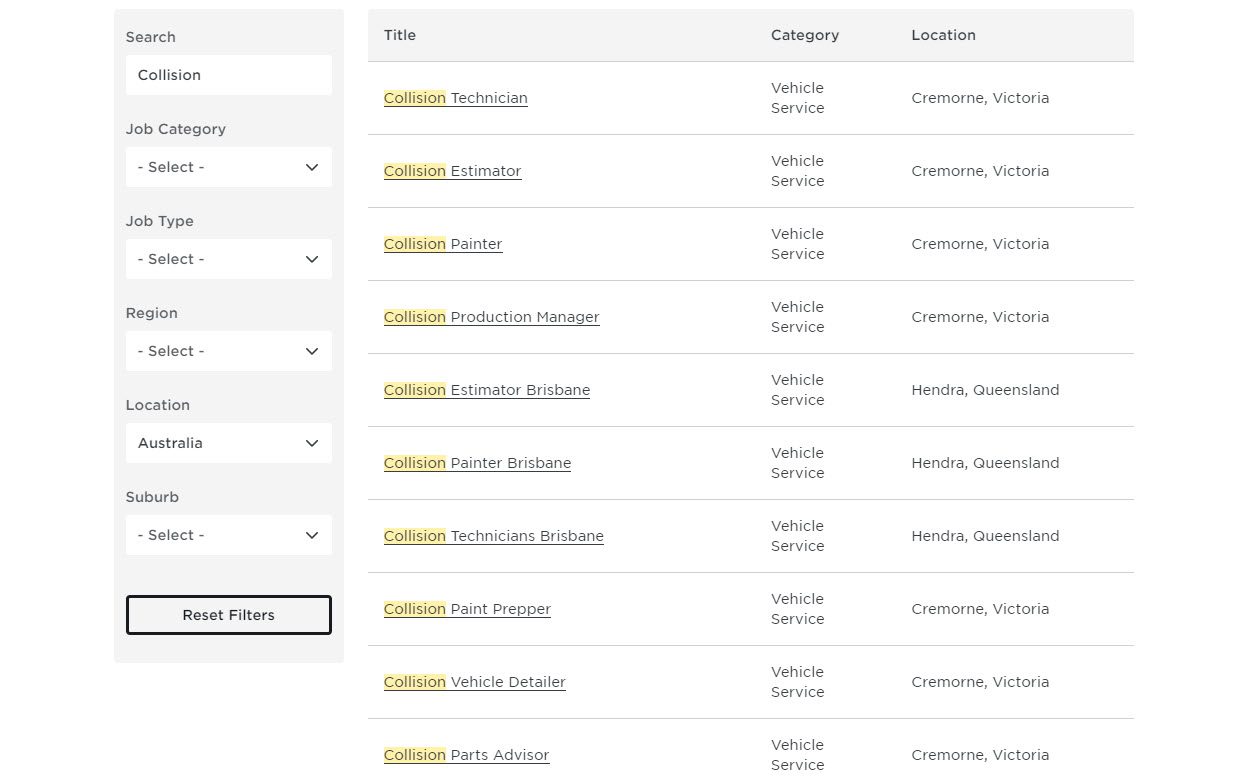
Task: Open the Suburb dropdown
Action: coord(228,535)
